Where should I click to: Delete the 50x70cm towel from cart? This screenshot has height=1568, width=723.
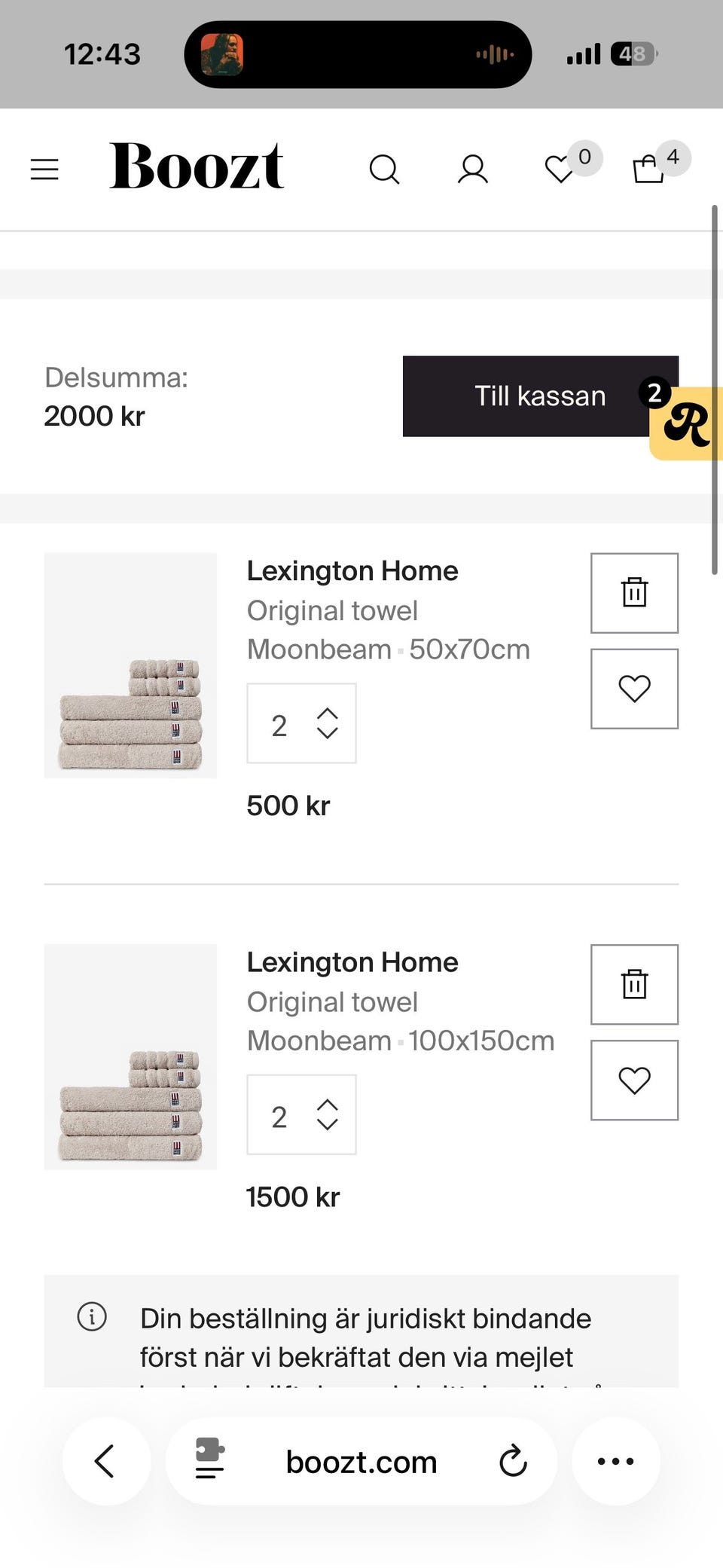pos(634,593)
